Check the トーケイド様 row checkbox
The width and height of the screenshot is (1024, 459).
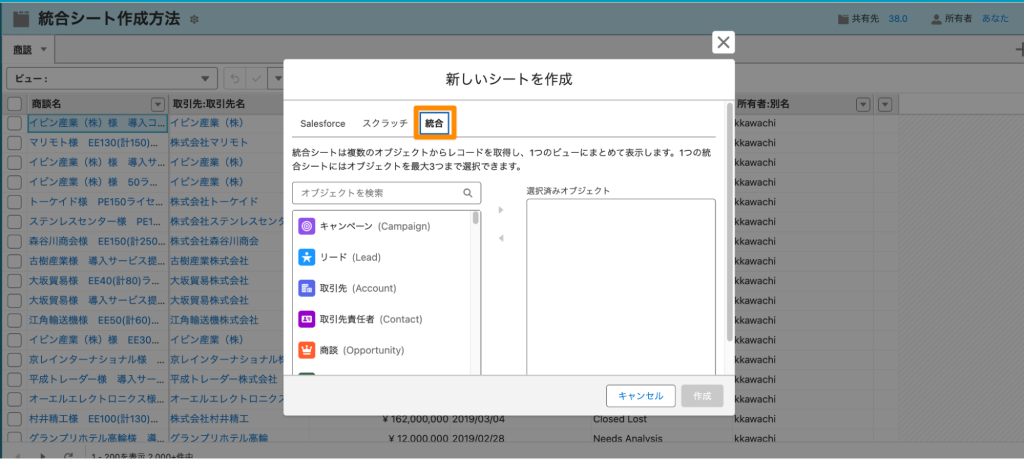coord(14,201)
